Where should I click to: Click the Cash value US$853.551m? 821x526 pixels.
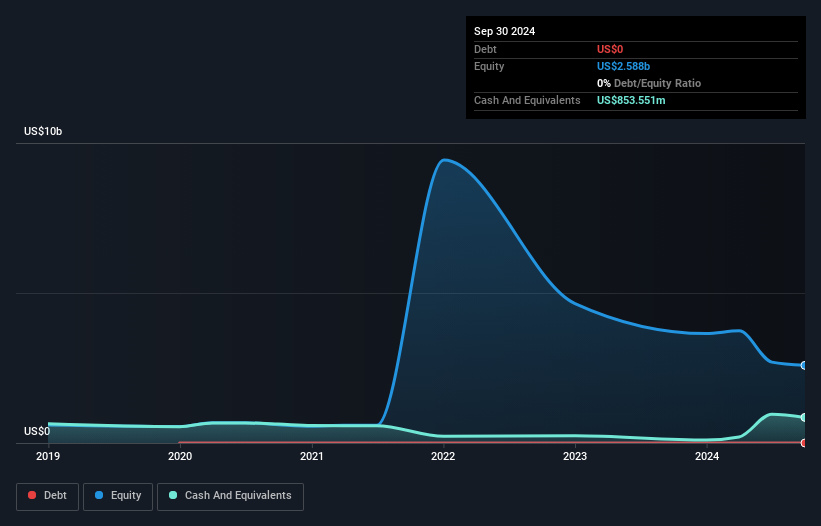pos(631,100)
